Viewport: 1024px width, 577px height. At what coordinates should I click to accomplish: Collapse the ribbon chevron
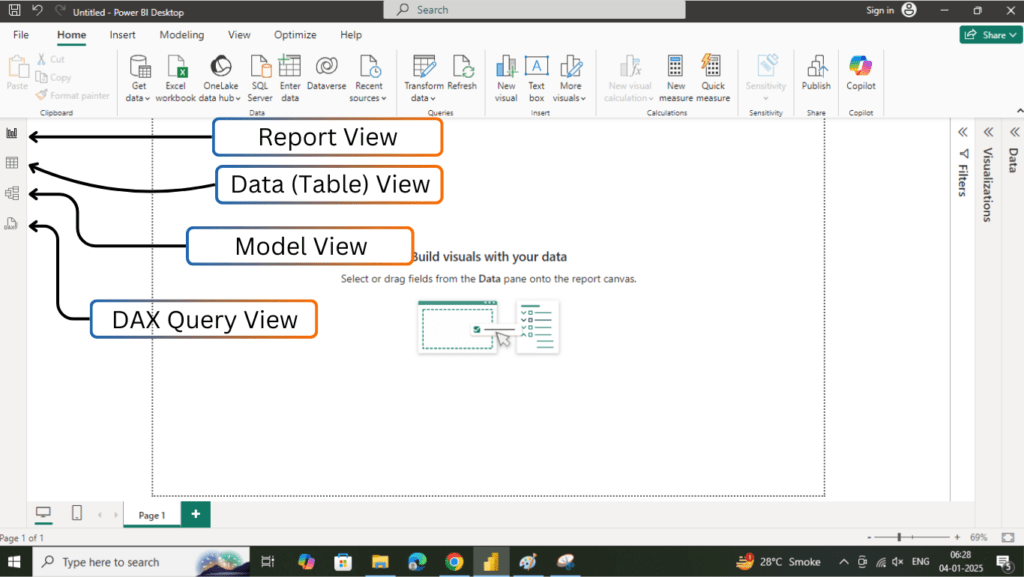[x=1019, y=111]
